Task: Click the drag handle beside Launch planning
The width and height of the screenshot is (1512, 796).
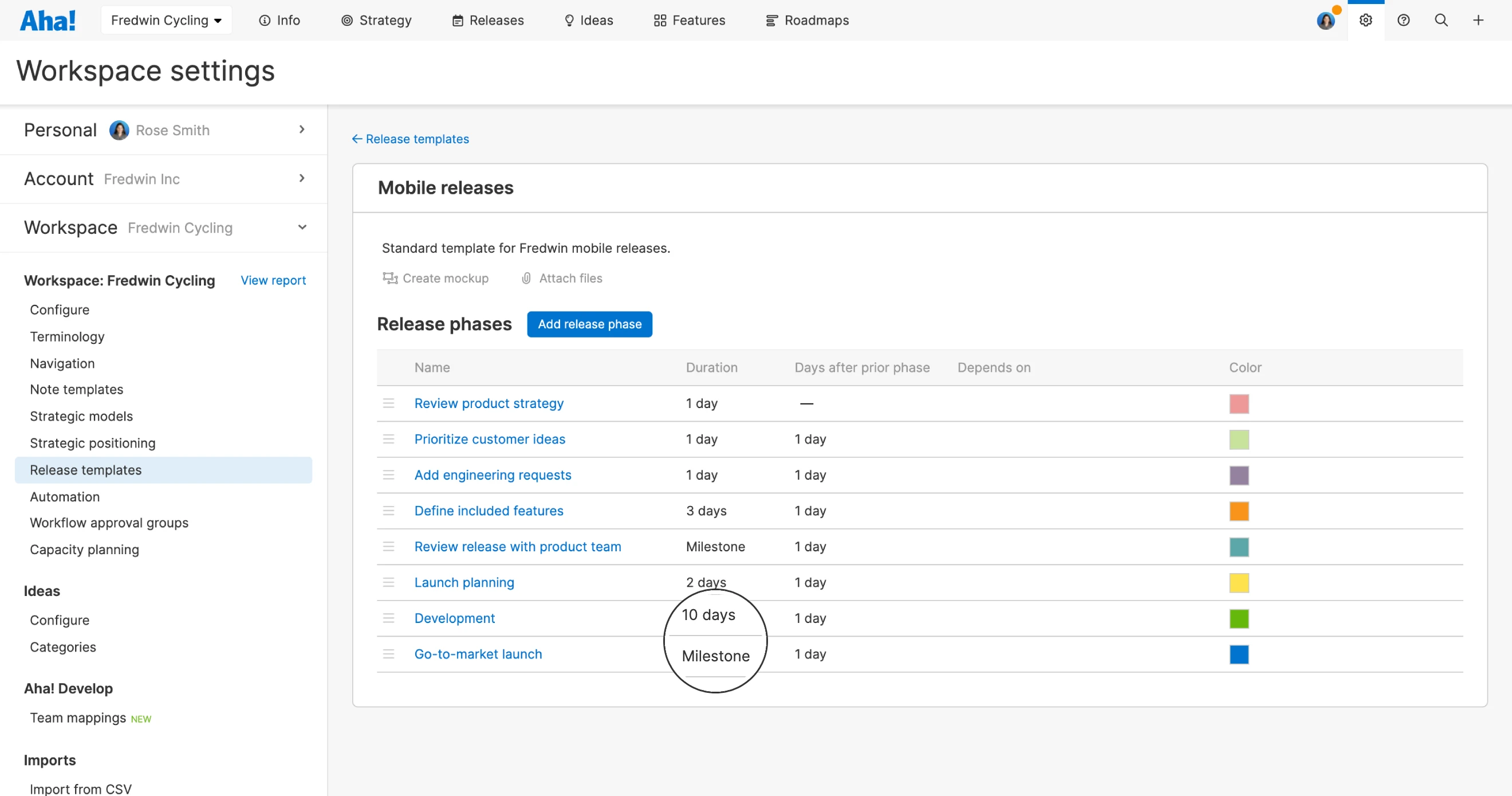Action: coord(388,582)
